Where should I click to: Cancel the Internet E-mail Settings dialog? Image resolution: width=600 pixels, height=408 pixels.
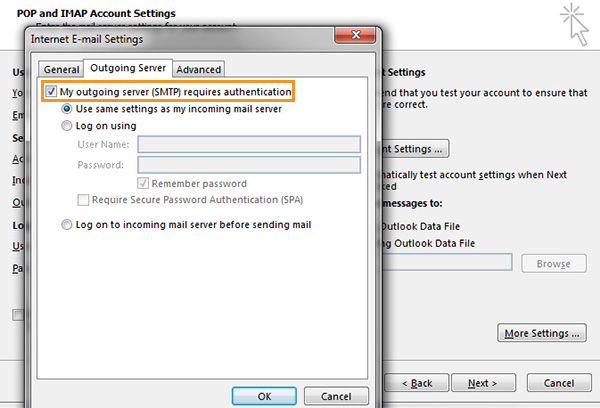(336, 396)
